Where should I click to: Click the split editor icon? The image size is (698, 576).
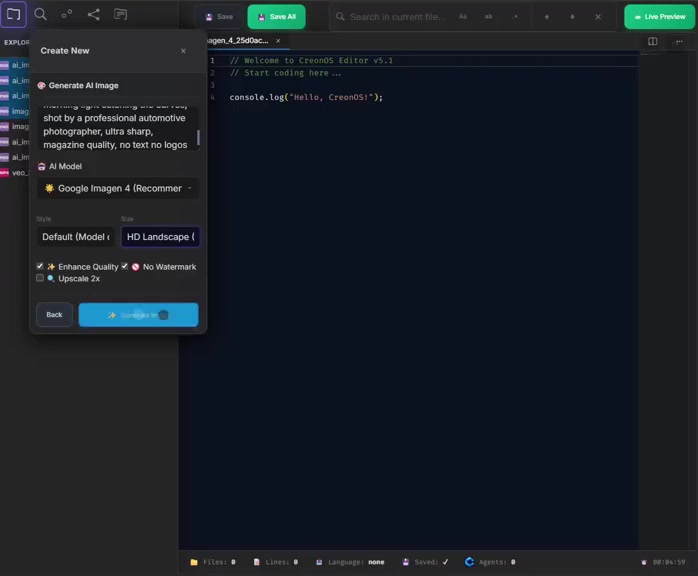[652, 41]
